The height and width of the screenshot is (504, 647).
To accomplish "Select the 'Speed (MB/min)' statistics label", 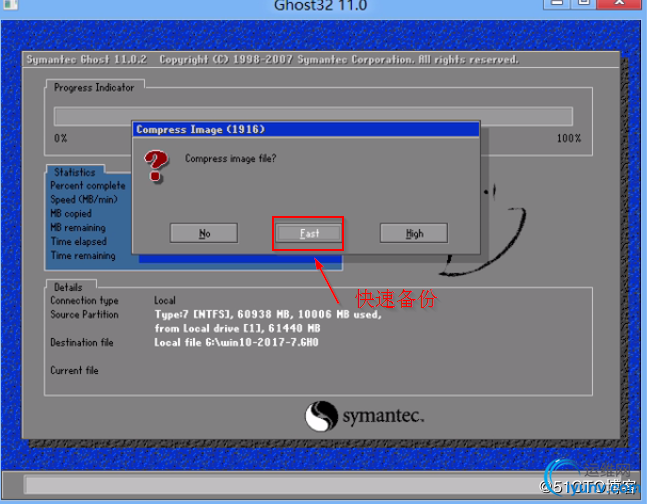I will [x=84, y=200].
